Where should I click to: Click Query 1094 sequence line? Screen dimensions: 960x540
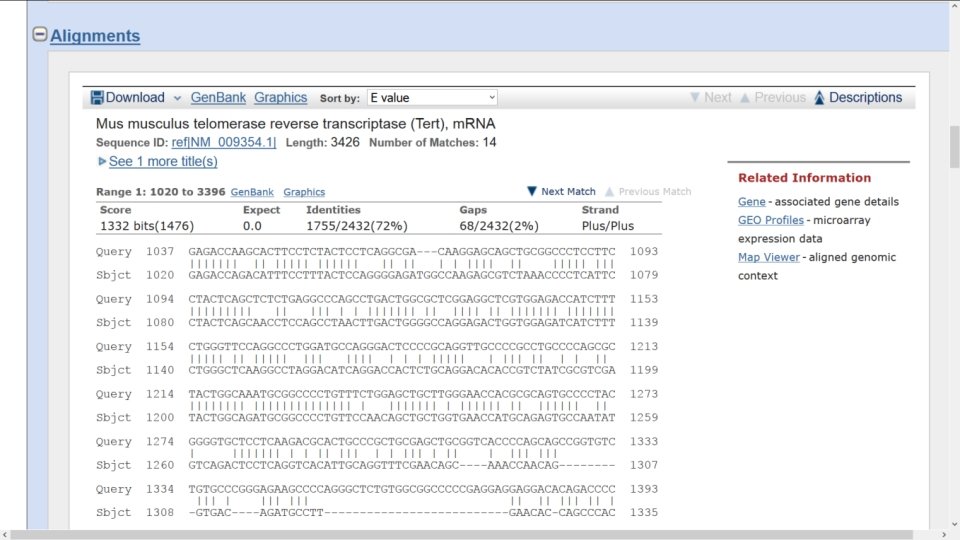coord(377,299)
